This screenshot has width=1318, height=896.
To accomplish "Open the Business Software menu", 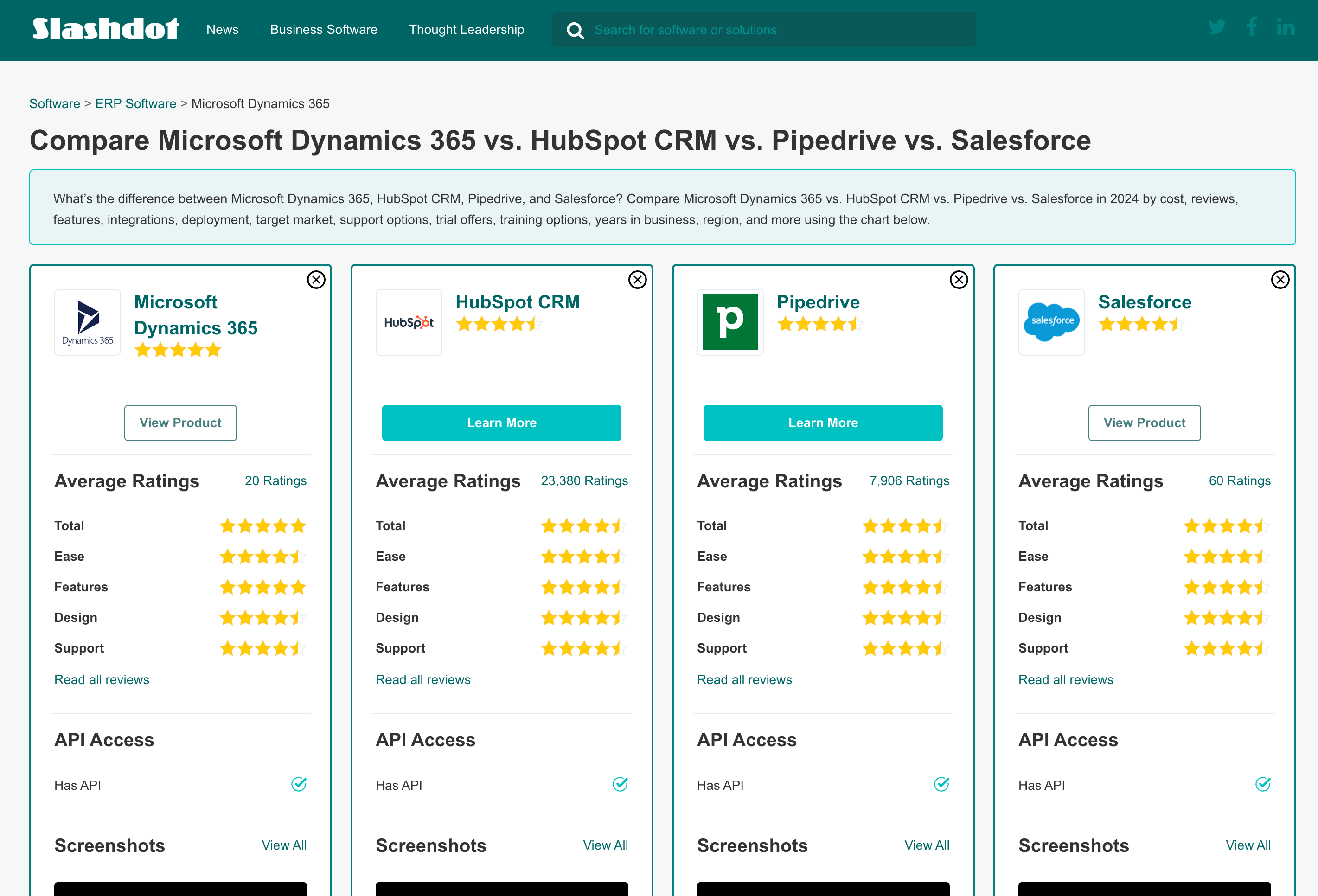I will click(x=324, y=30).
